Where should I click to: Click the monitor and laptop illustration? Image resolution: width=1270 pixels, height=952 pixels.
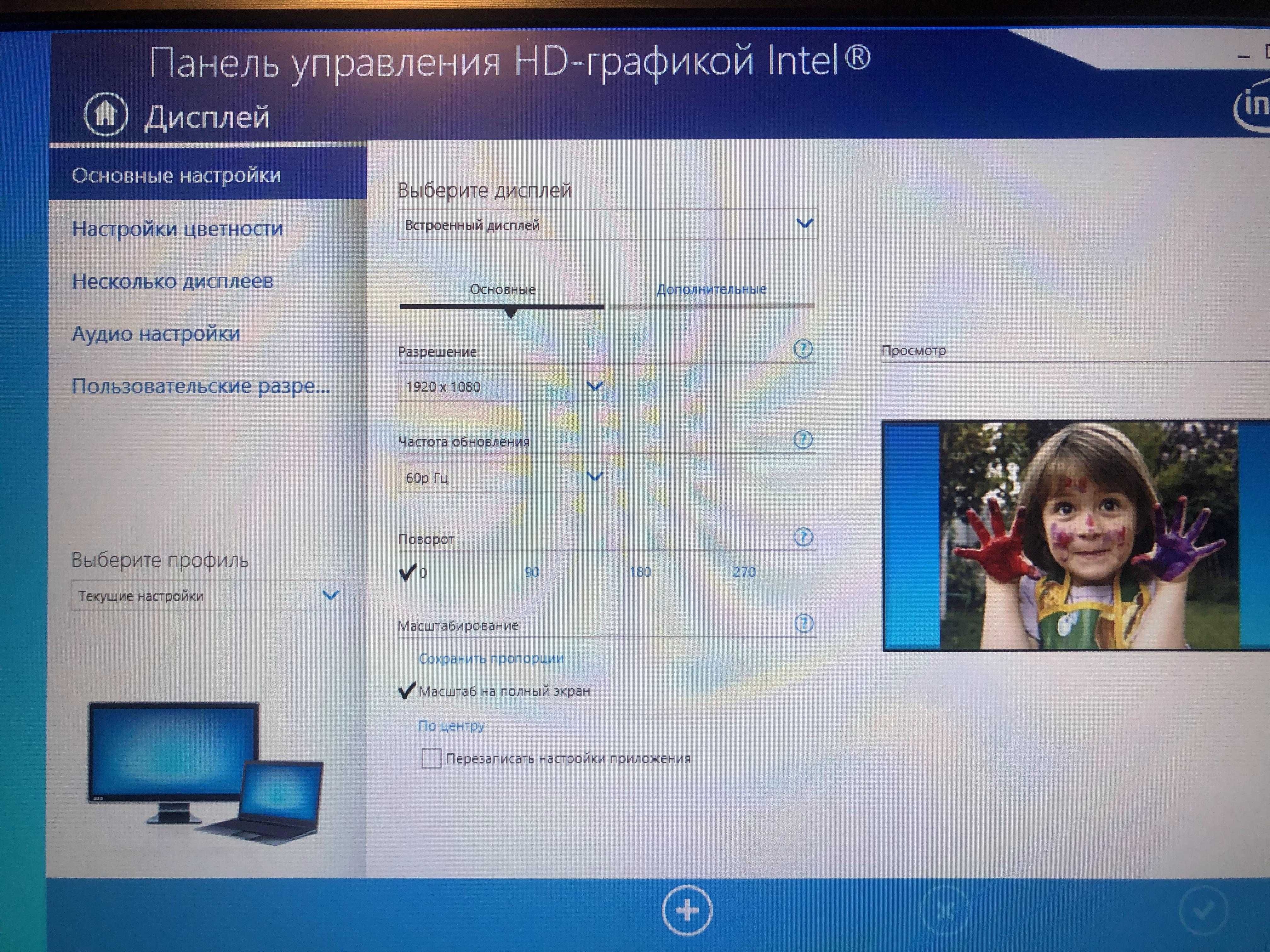tap(206, 773)
